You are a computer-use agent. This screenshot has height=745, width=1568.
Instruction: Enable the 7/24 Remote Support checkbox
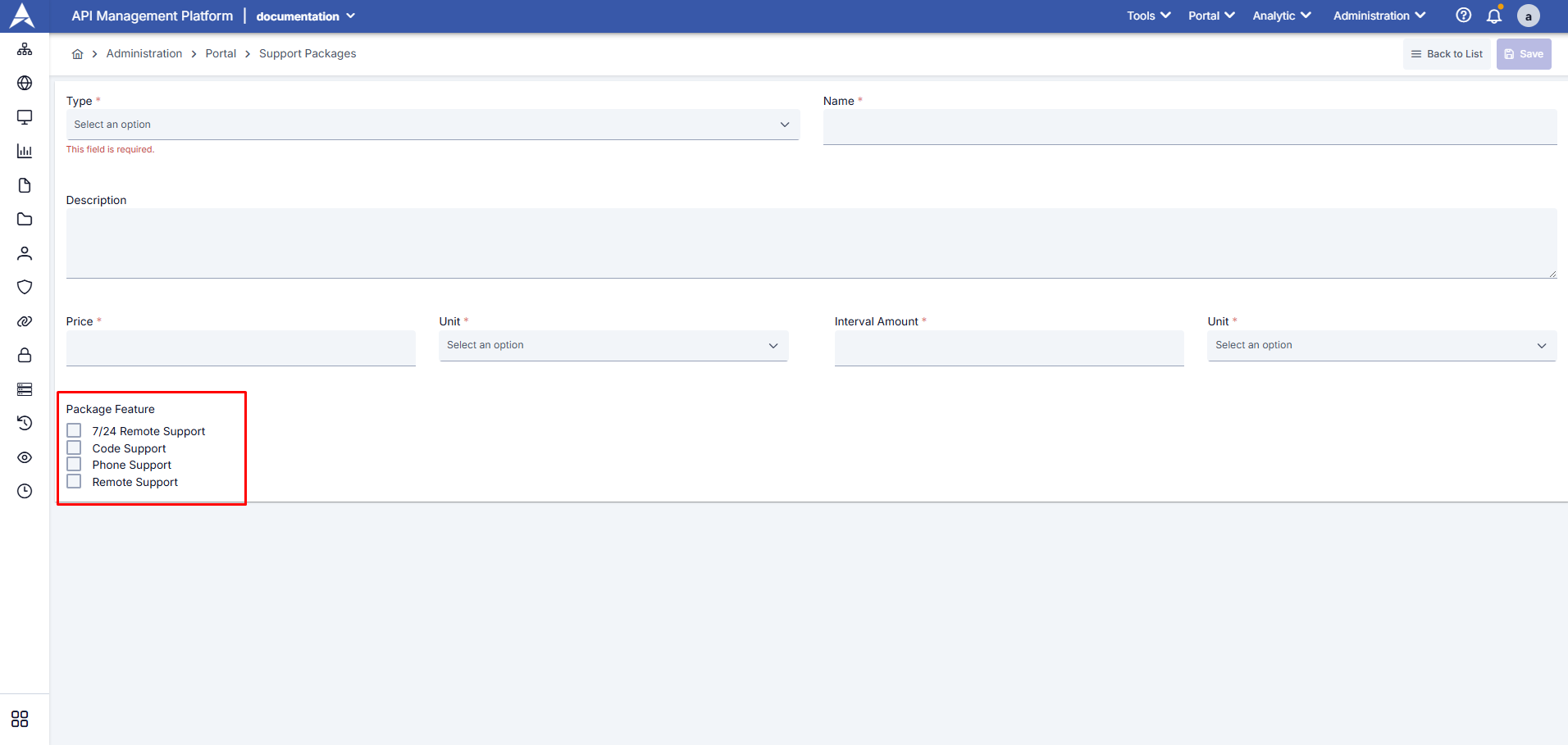tap(74, 429)
